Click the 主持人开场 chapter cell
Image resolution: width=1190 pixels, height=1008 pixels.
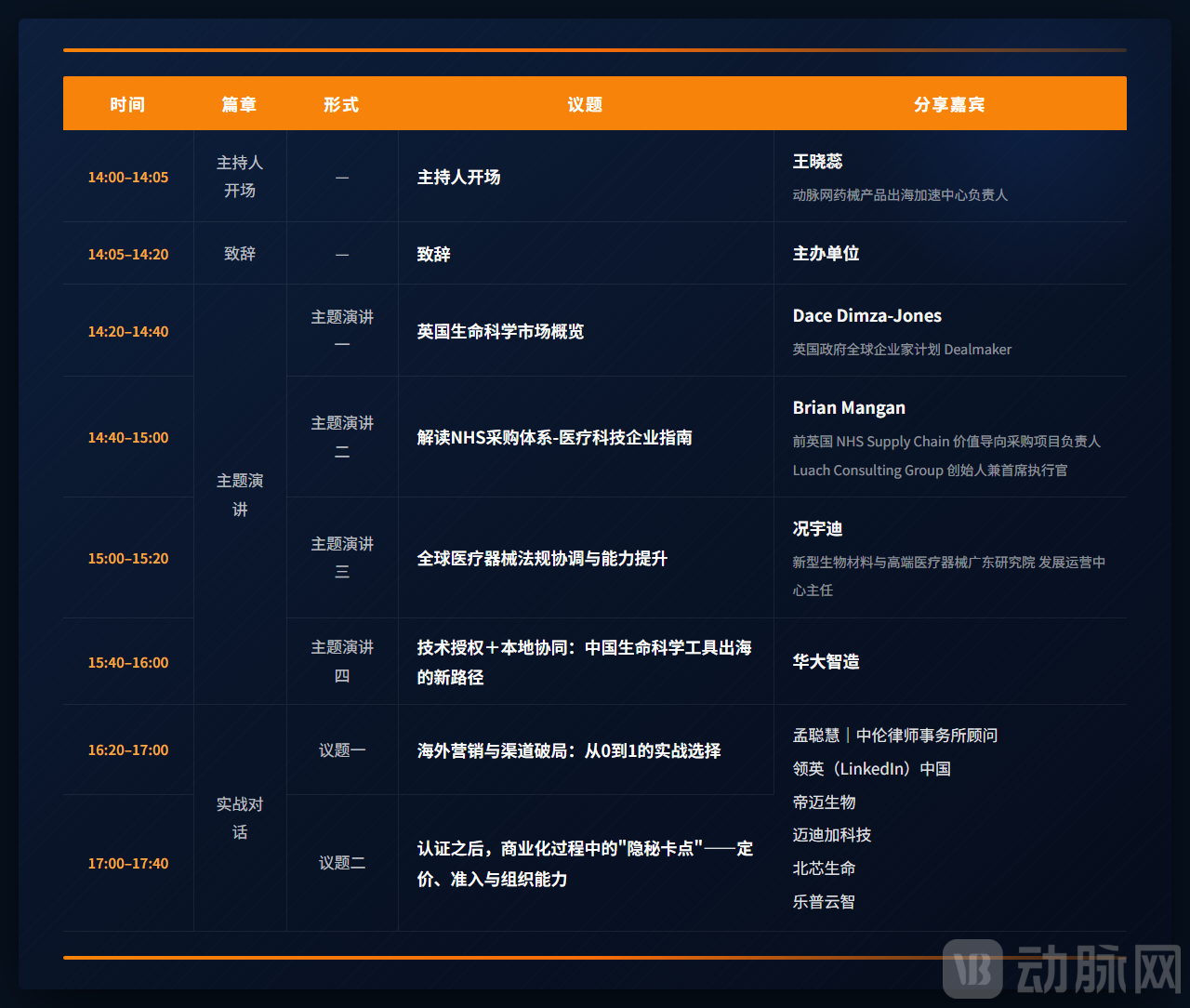click(240, 176)
